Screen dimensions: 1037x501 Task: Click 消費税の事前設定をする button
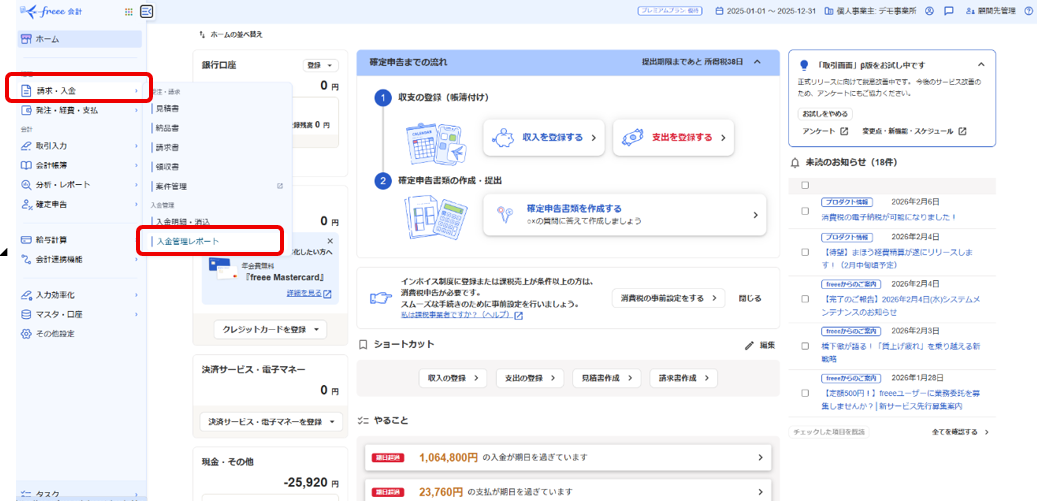pyautogui.click(x=668, y=298)
